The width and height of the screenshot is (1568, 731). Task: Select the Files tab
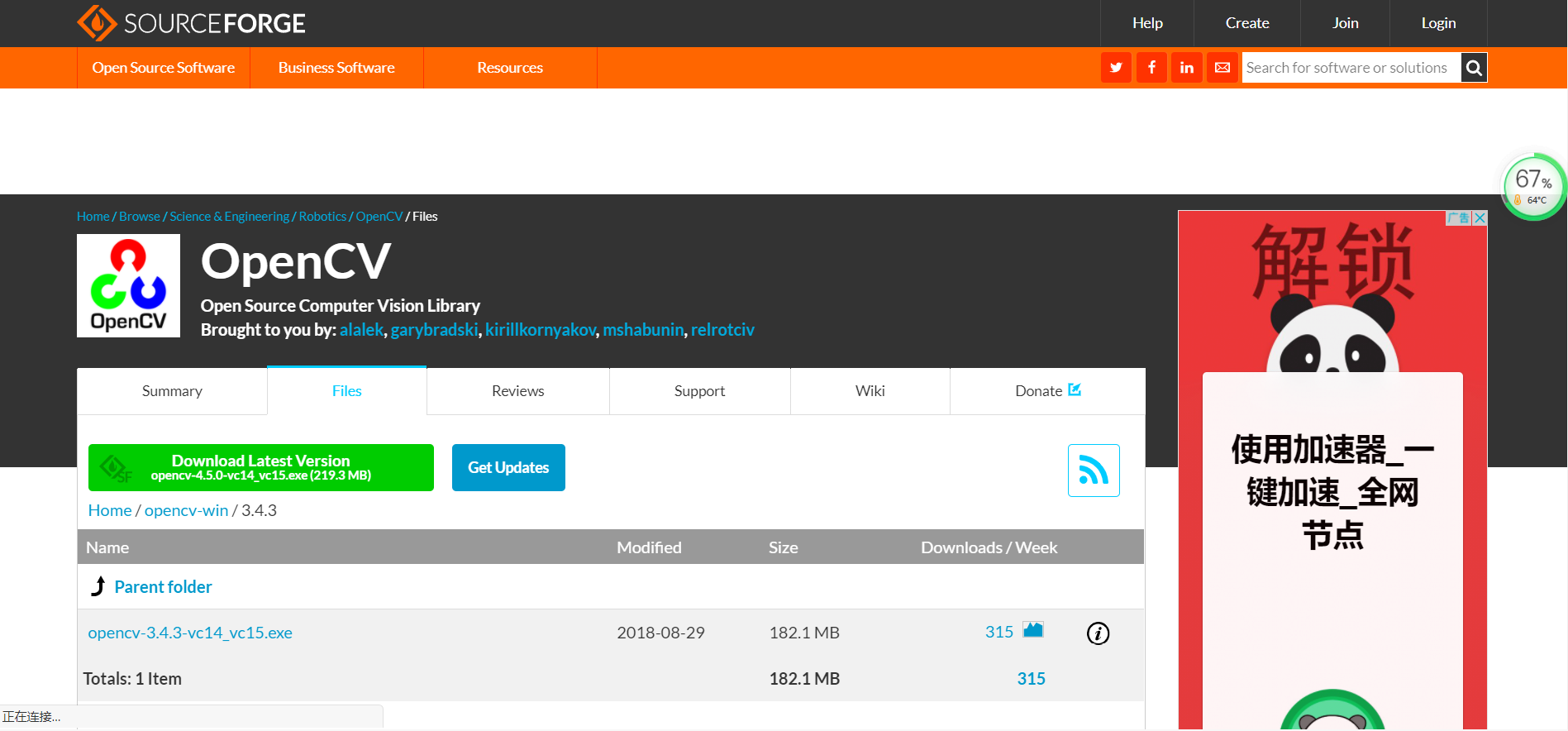[347, 391]
